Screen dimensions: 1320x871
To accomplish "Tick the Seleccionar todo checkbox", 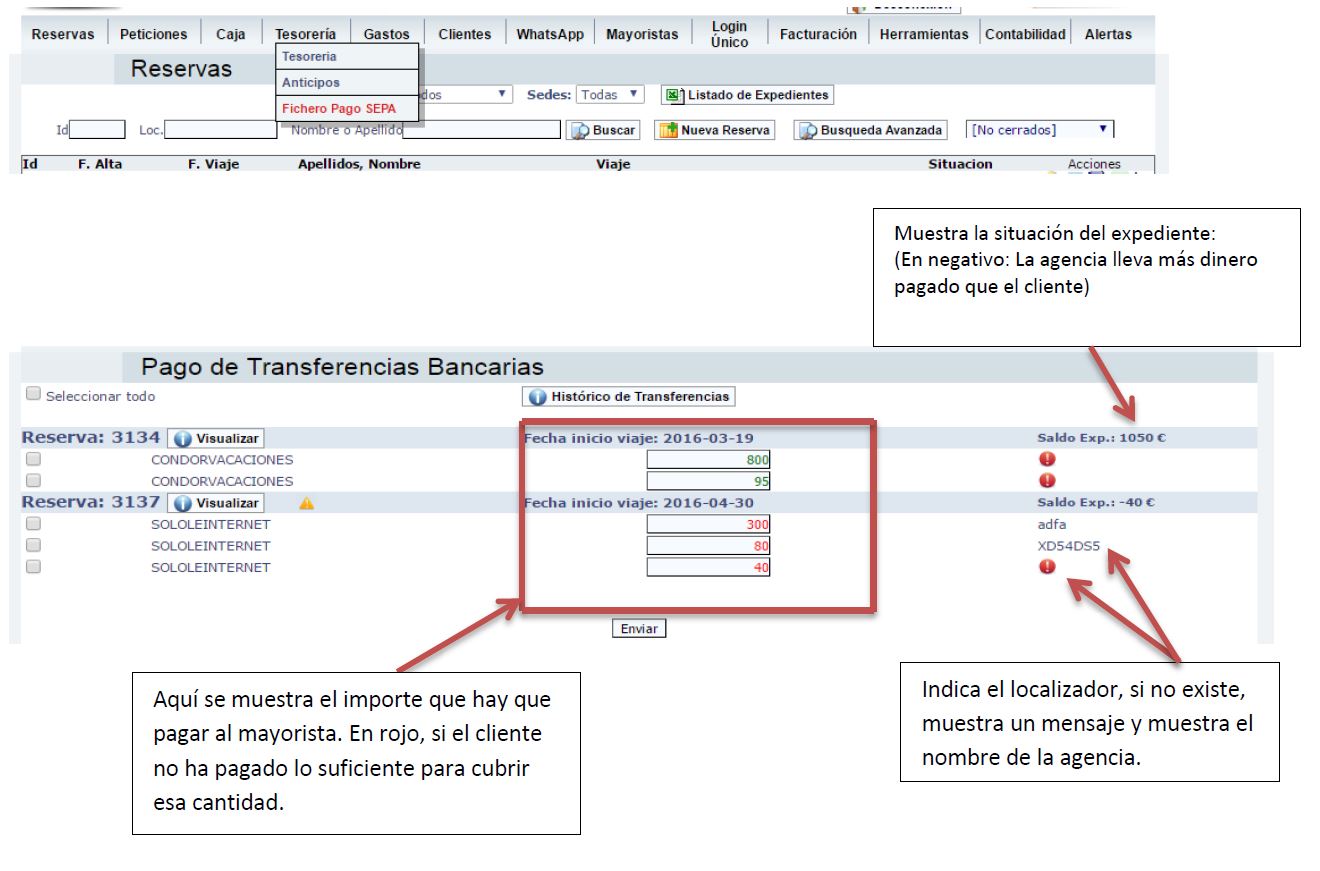I will click(34, 394).
